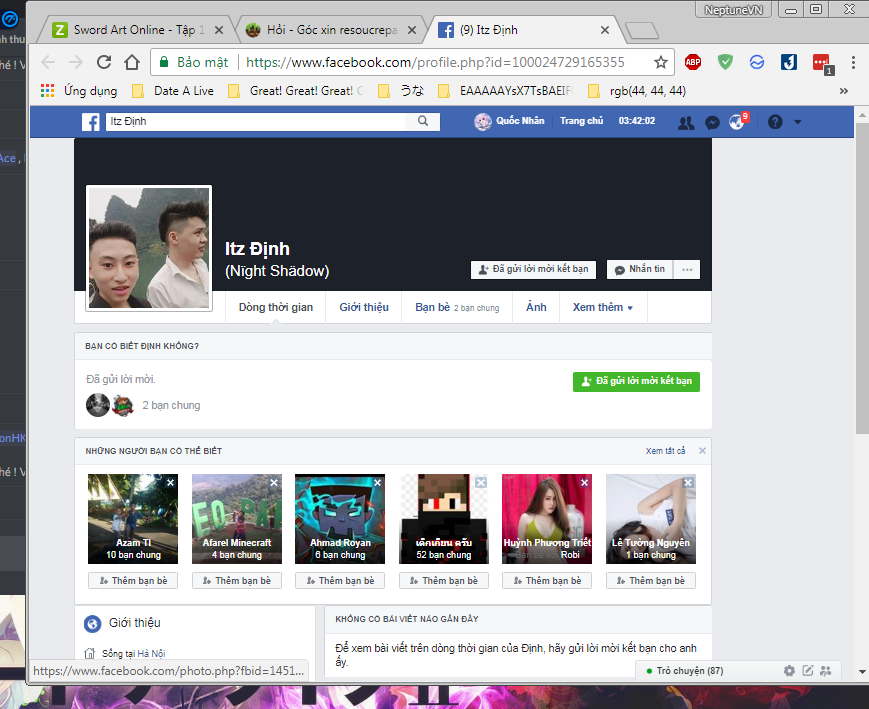The image size is (869, 709).
Task: Add Azam TI as friend
Action: pyautogui.click(x=133, y=580)
